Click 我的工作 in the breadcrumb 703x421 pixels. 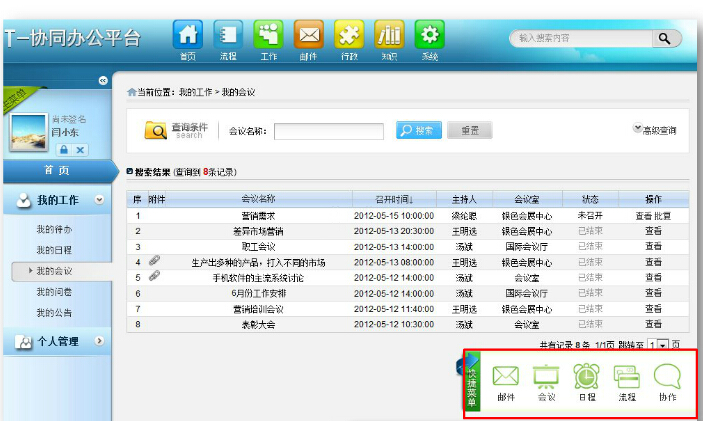[195, 92]
